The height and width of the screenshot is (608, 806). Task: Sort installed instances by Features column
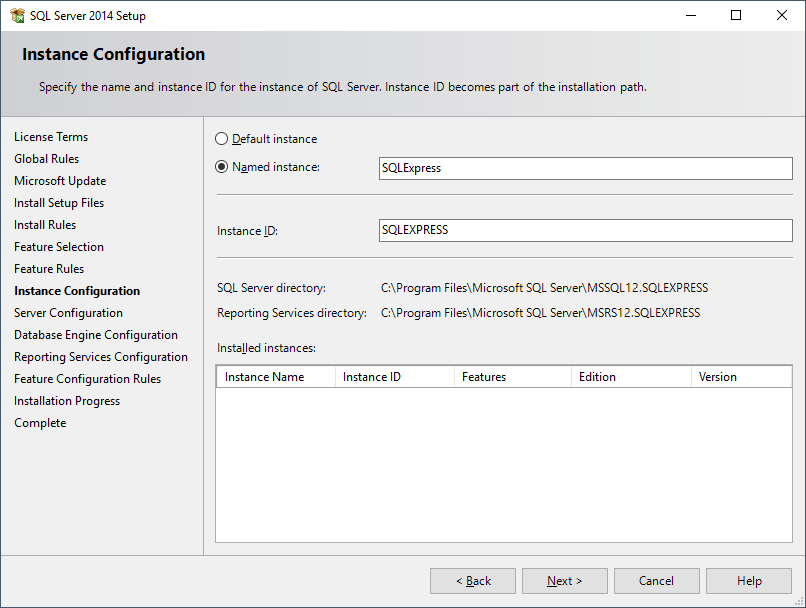pyautogui.click(x=513, y=377)
